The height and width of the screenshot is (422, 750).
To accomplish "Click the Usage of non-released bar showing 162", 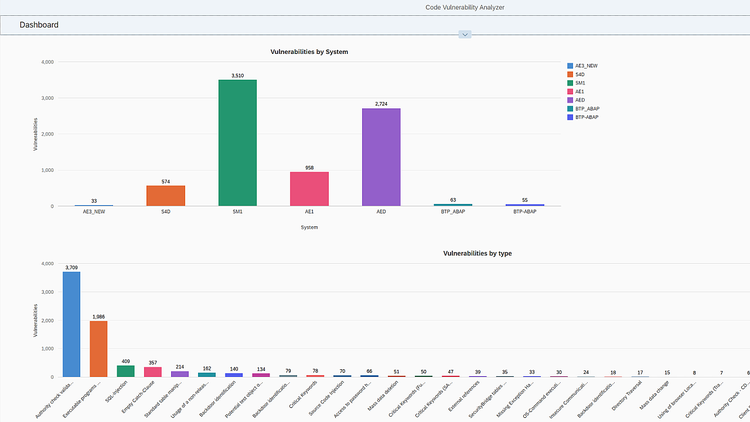I will [207, 375].
